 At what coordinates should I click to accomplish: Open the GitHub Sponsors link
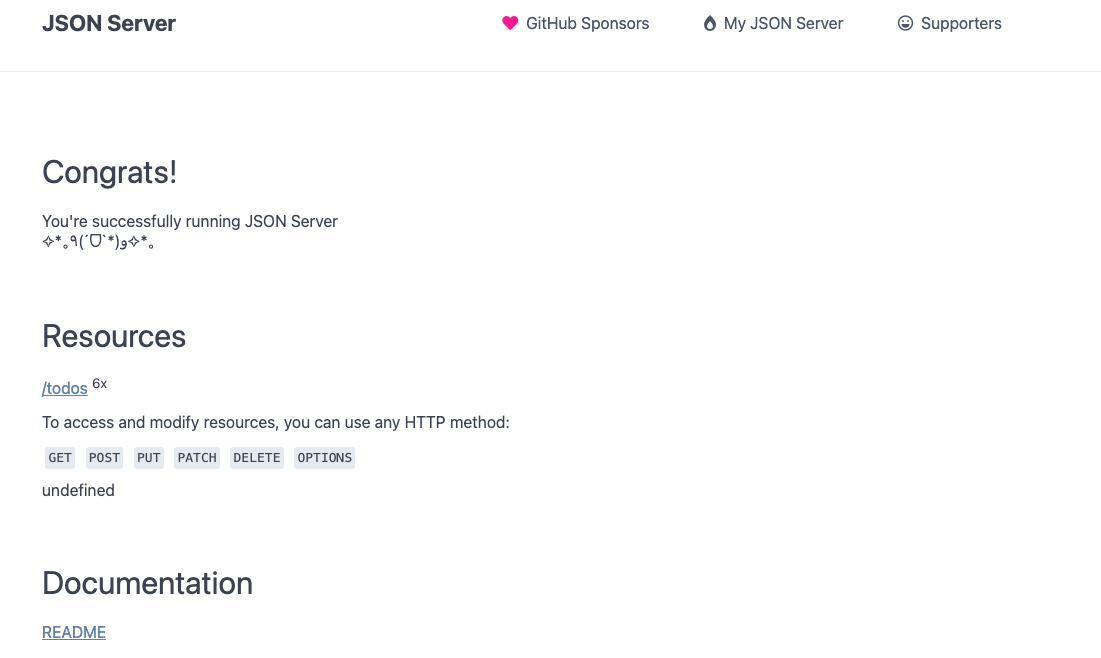[x=576, y=23]
